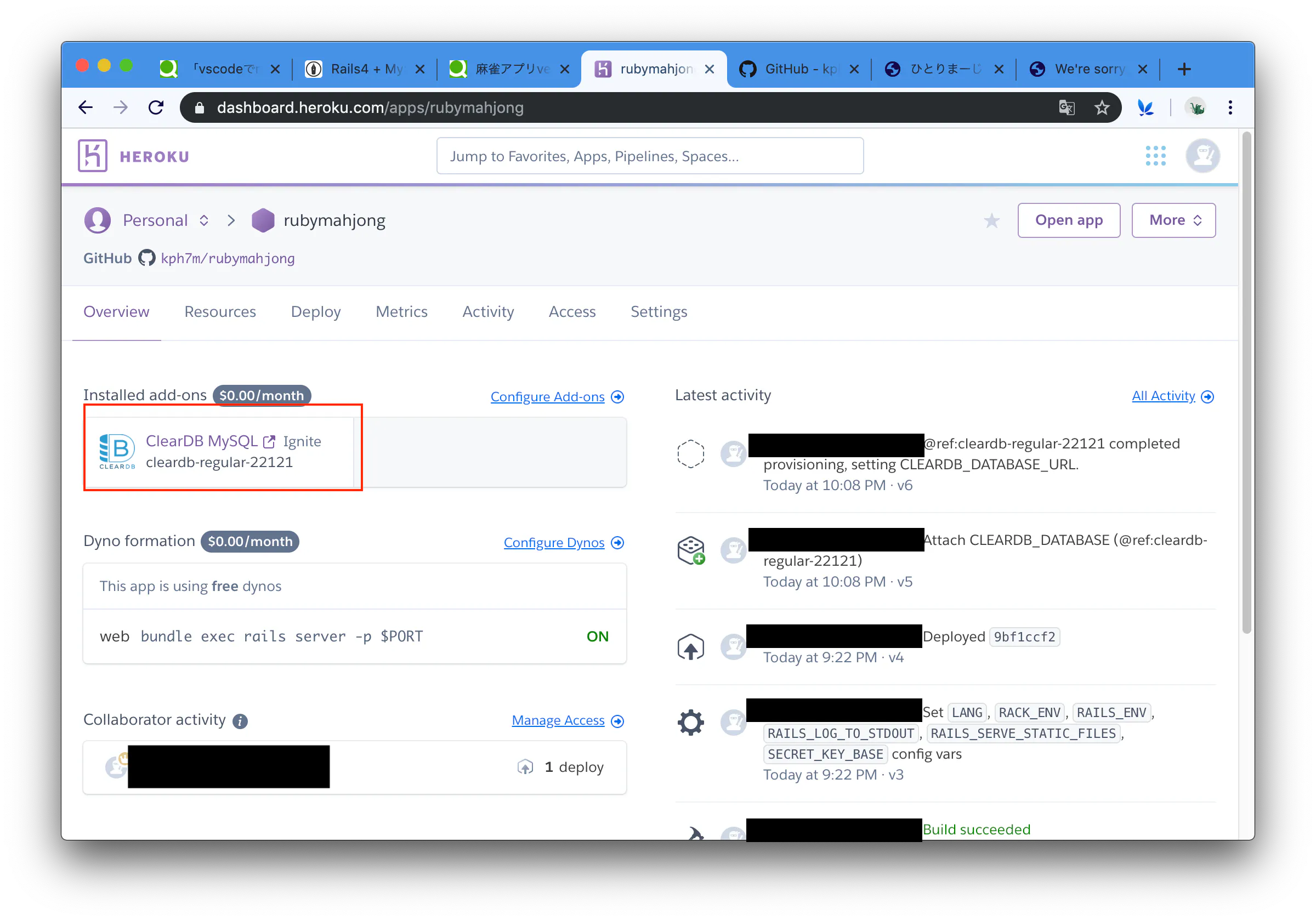Open the nine-dot apps grid icon

(x=1155, y=156)
